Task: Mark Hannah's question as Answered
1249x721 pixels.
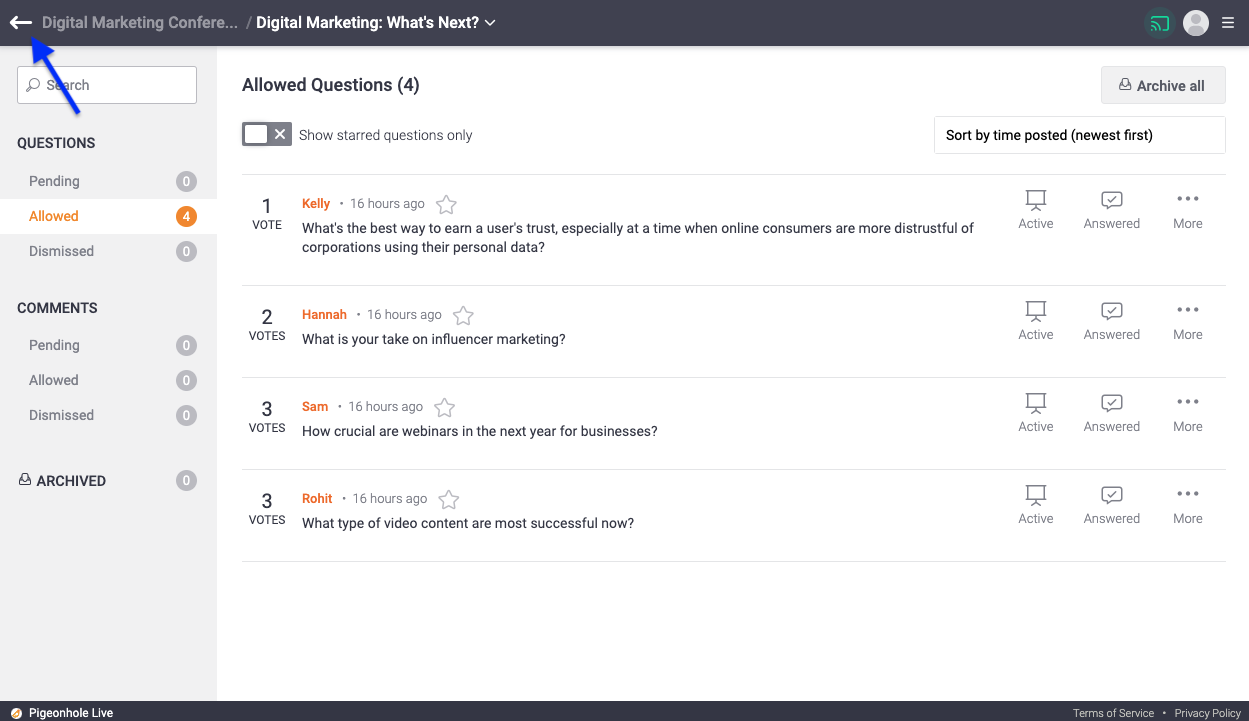Action: (1111, 321)
